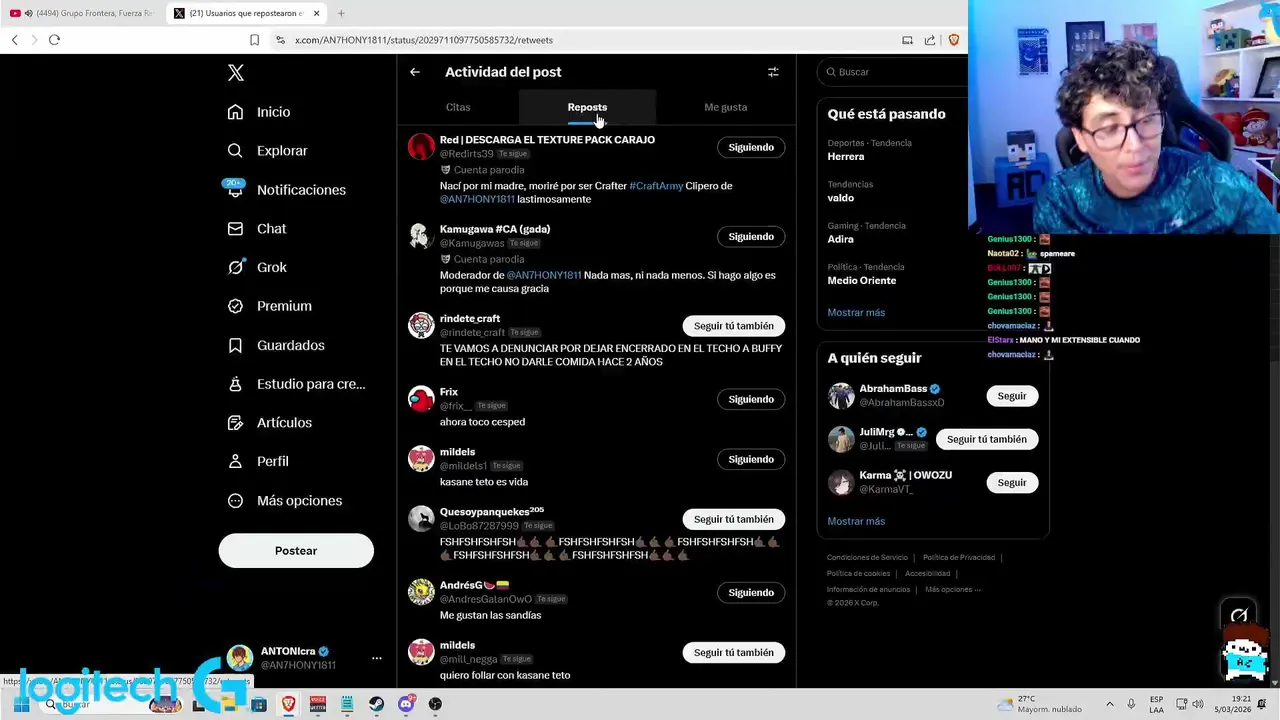This screenshot has width=1280, height=720.
Task: Open Notificaciones bell icon
Action: point(235,189)
